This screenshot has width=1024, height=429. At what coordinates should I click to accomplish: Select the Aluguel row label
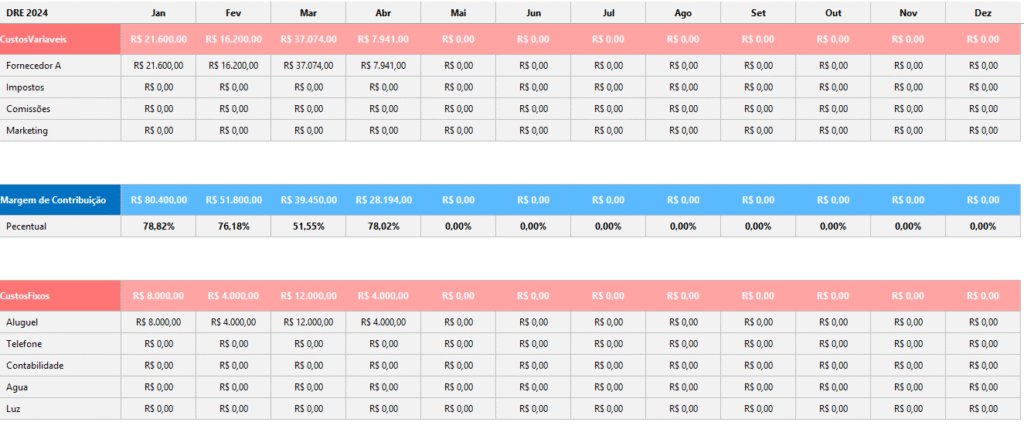pyautogui.click(x=22, y=322)
